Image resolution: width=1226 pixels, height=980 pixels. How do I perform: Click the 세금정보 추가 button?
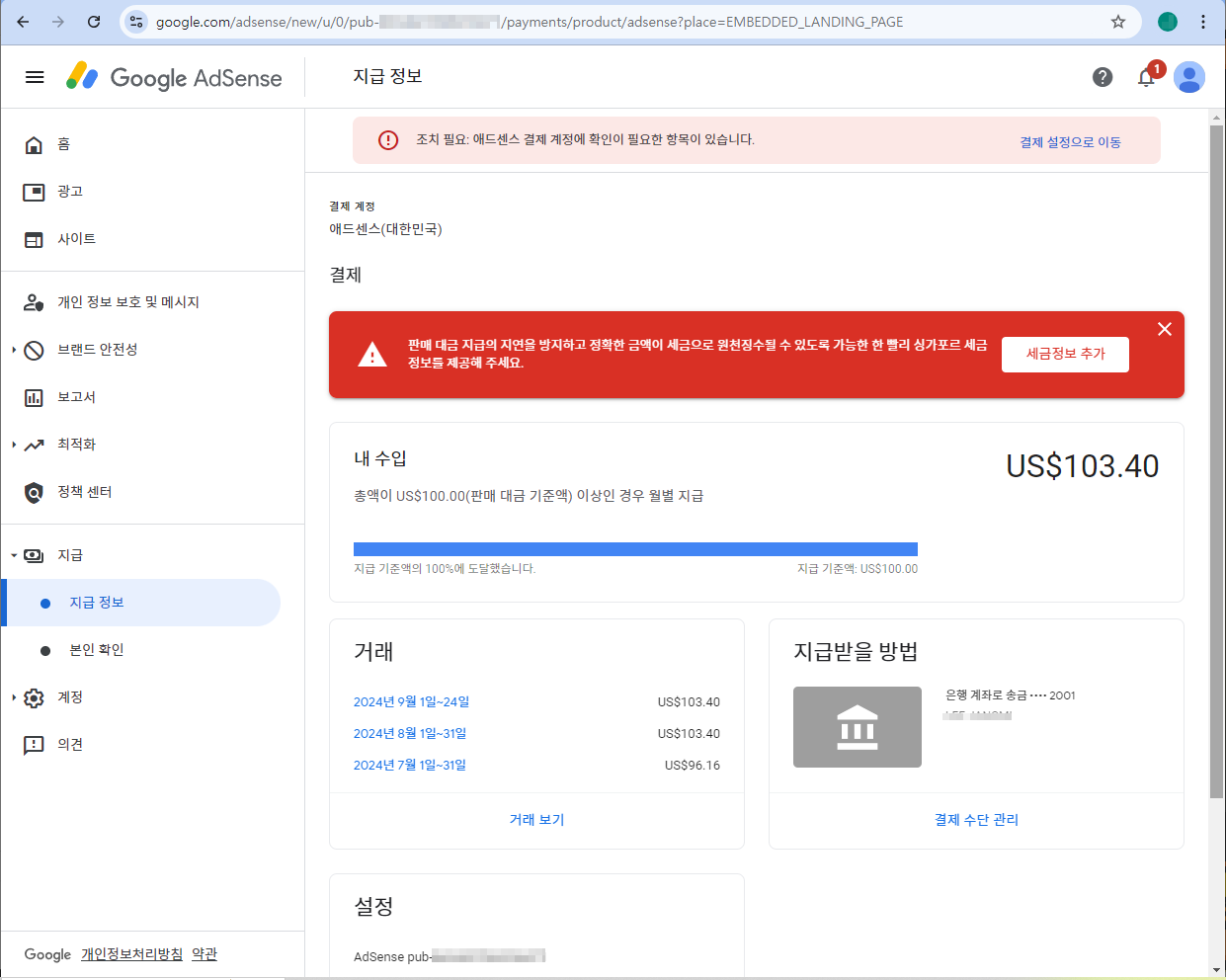point(1065,354)
